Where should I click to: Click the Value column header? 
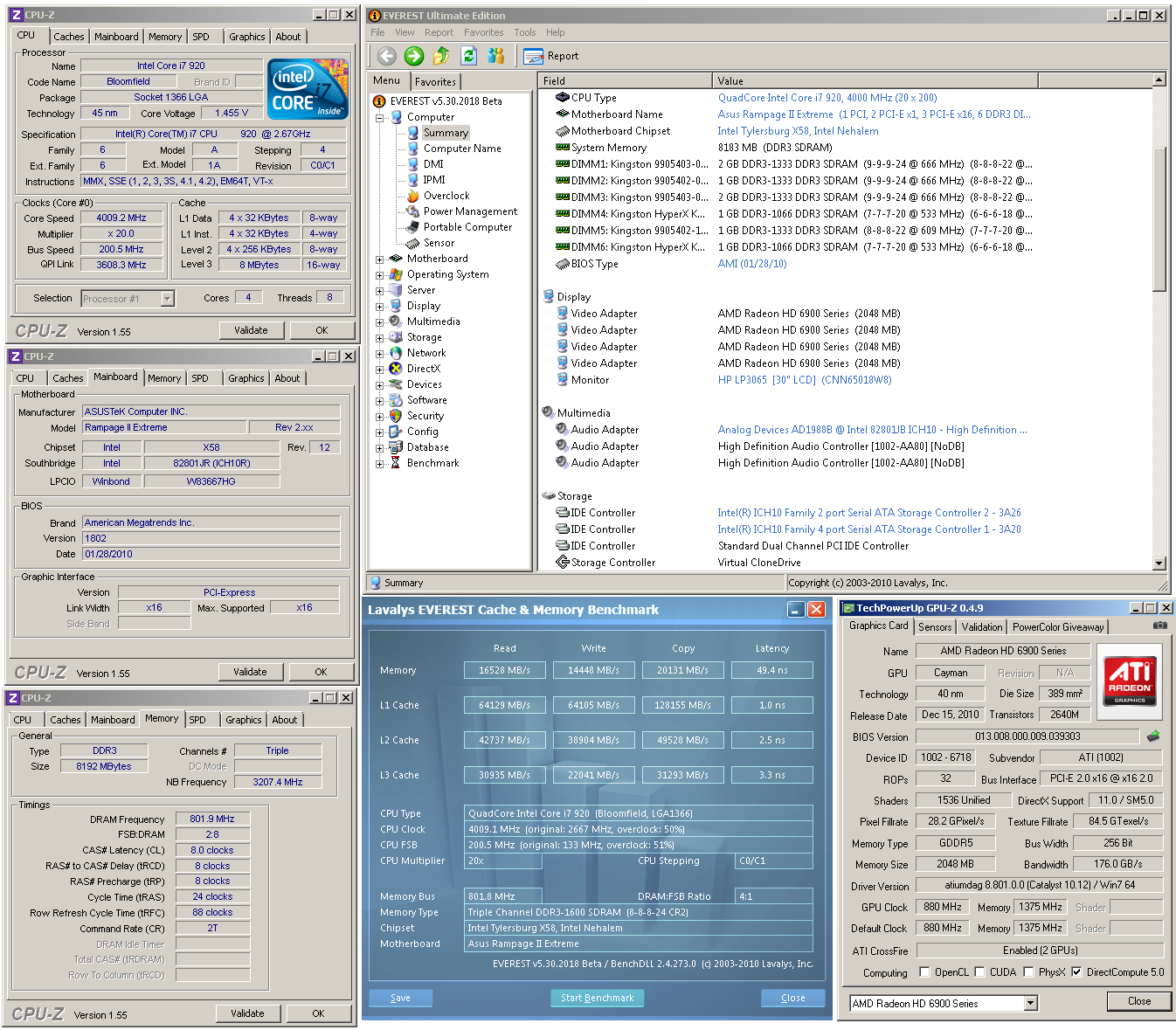point(875,80)
